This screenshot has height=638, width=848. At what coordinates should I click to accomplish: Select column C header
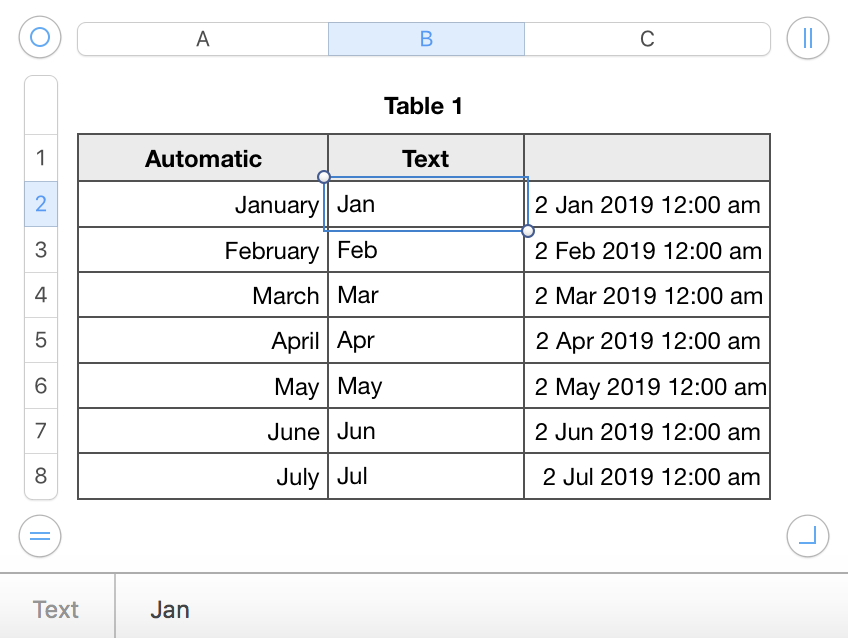647,39
